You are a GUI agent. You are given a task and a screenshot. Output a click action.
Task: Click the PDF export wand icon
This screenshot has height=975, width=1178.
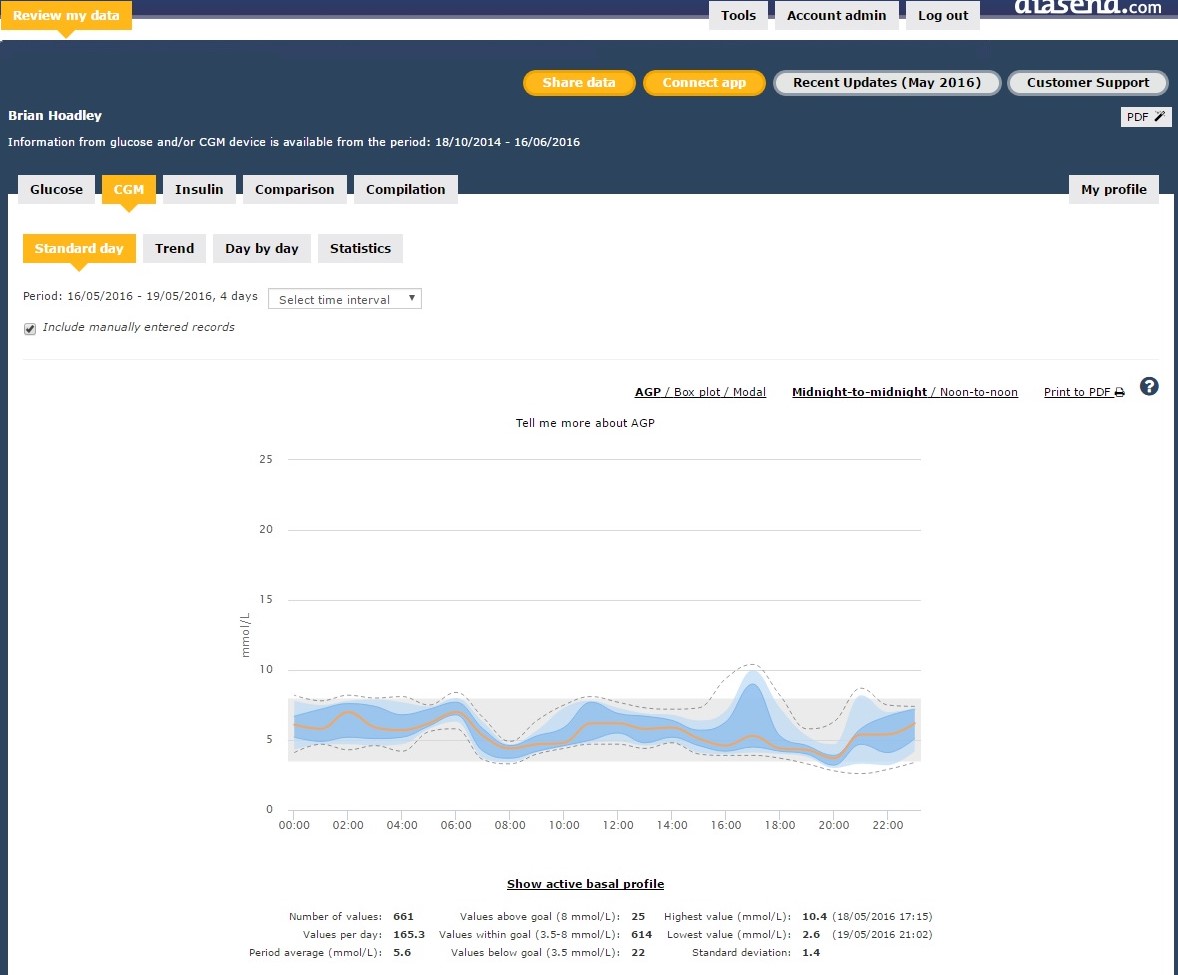1159,117
